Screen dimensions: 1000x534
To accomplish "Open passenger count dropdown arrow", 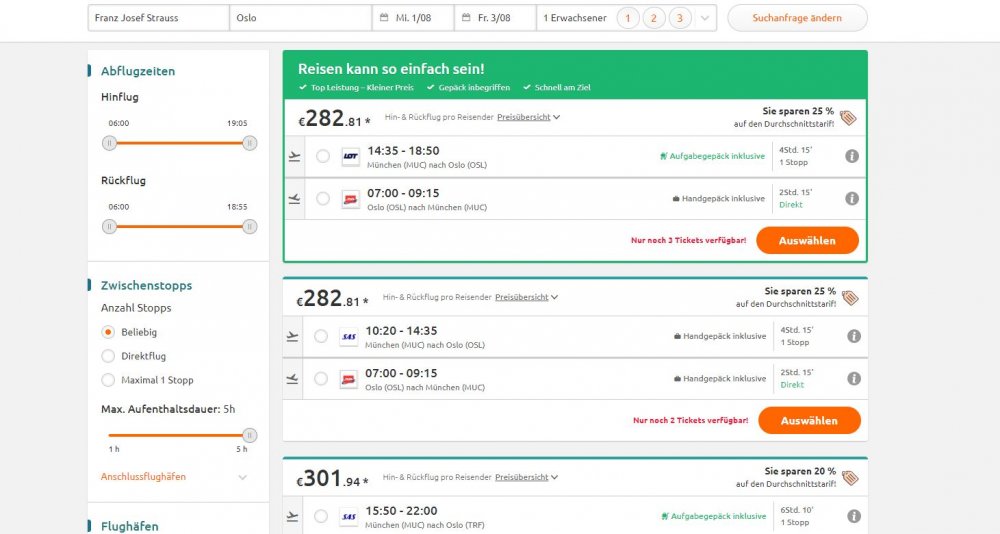I will [705, 18].
